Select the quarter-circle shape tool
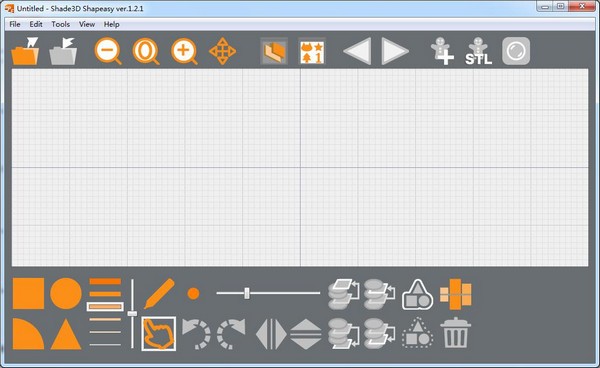Image resolution: width=600 pixels, height=368 pixels. (28, 334)
